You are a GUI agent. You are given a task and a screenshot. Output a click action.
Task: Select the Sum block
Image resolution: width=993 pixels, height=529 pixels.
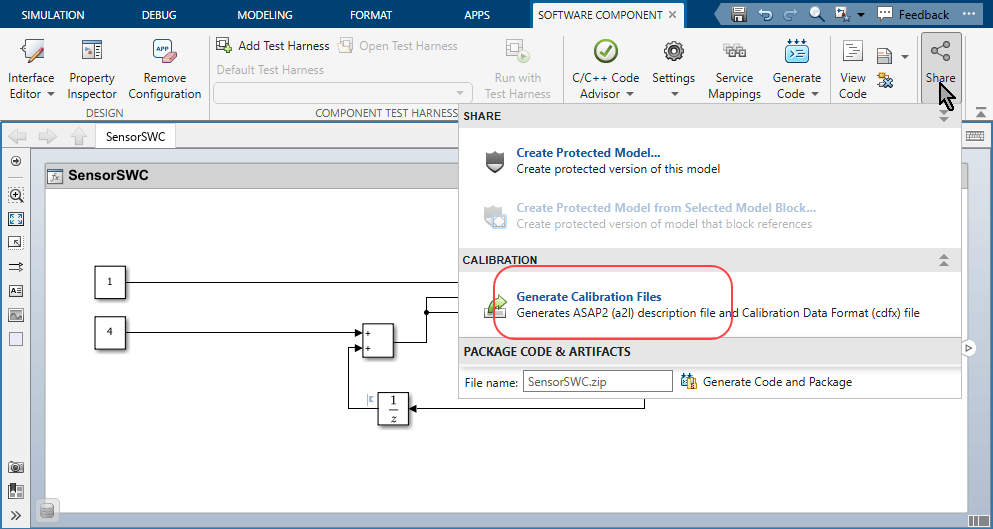pyautogui.click(x=377, y=341)
